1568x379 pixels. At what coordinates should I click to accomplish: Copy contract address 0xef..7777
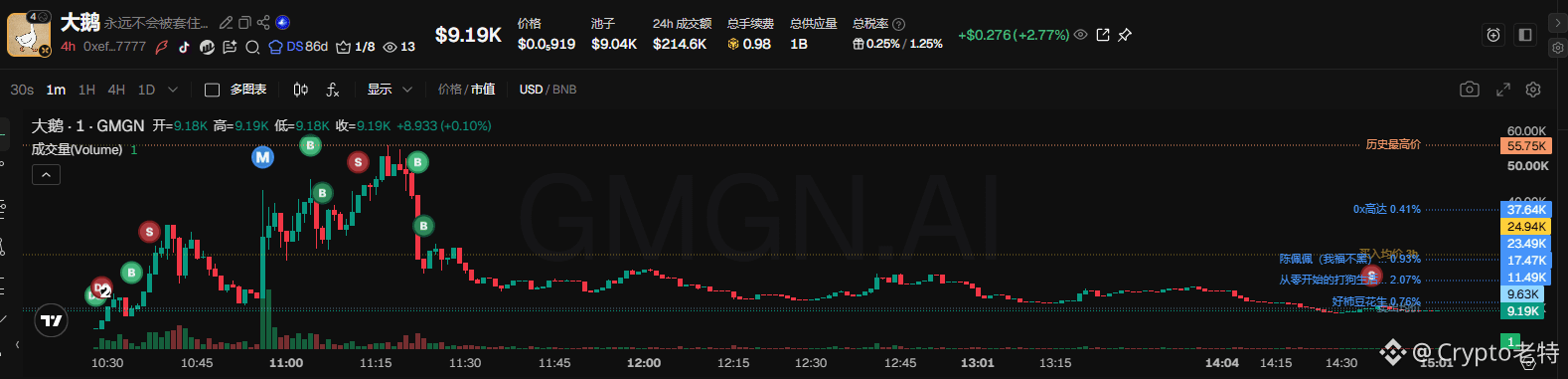coord(114,47)
